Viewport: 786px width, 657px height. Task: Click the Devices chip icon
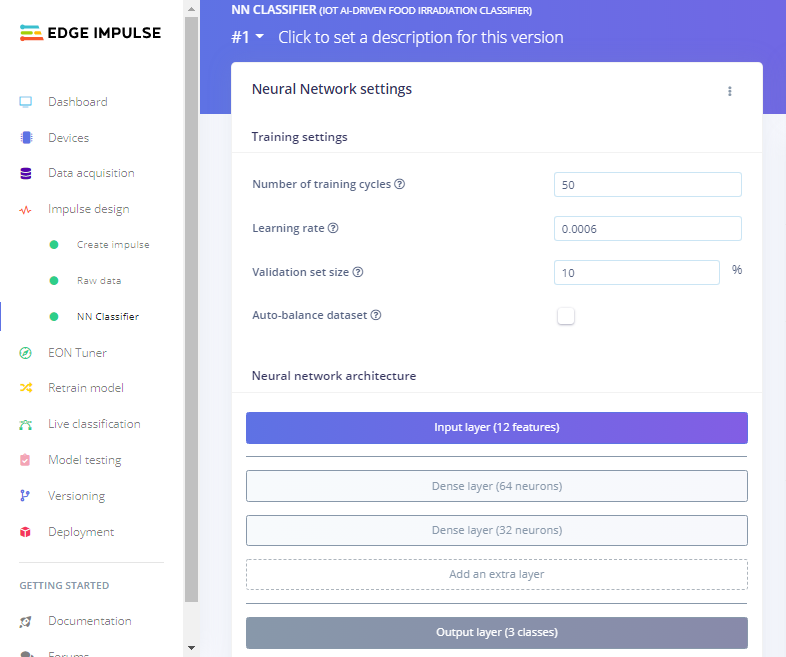pyautogui.click(x=26, y=138)
